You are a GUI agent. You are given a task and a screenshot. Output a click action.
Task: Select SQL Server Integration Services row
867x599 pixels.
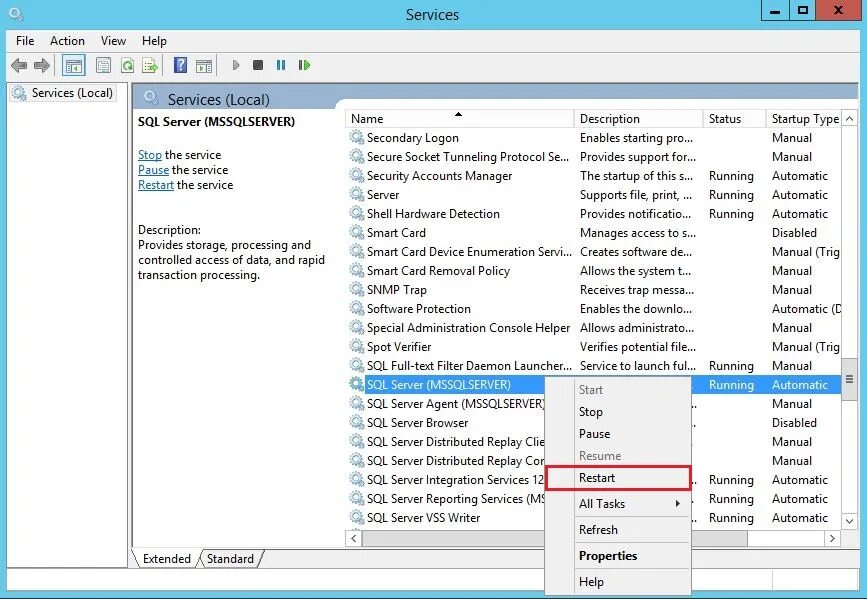pos(455,480)
